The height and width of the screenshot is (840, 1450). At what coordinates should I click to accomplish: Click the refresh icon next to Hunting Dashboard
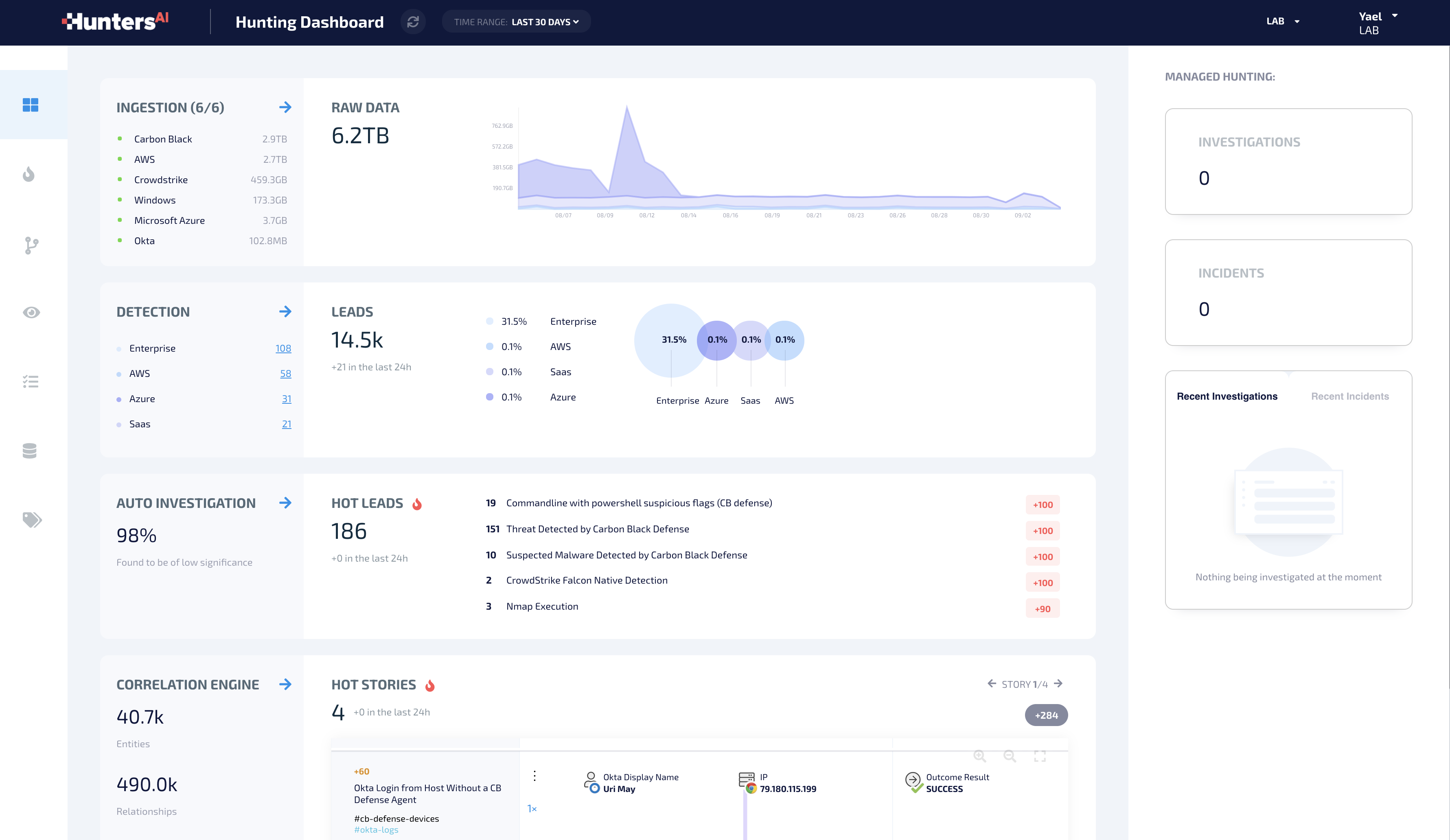[412, 22]
